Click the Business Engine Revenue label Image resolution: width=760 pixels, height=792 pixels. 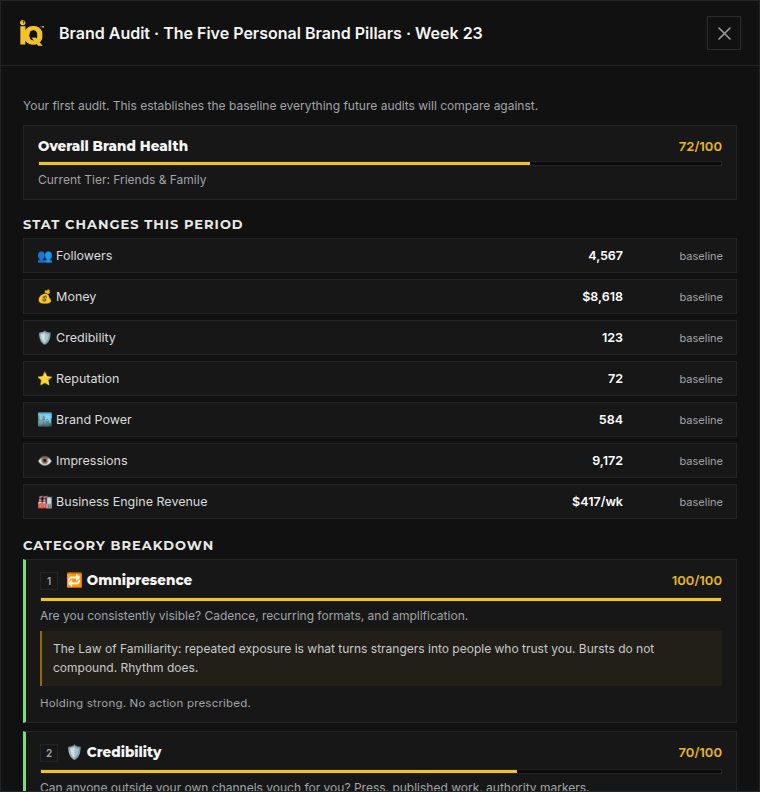pyautogui.click(x=131, y=502)
